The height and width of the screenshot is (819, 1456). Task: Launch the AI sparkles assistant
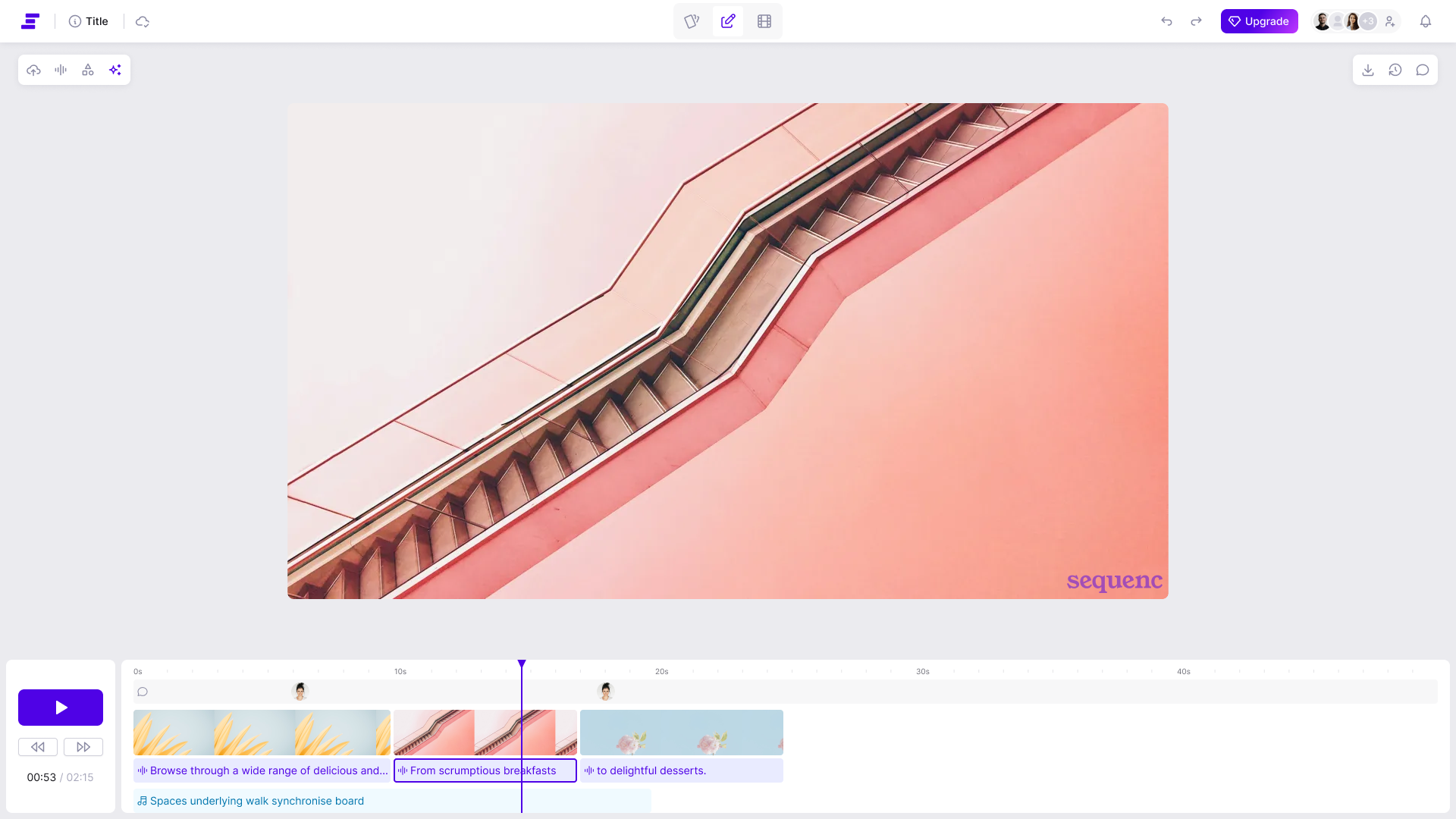[115, 69]
